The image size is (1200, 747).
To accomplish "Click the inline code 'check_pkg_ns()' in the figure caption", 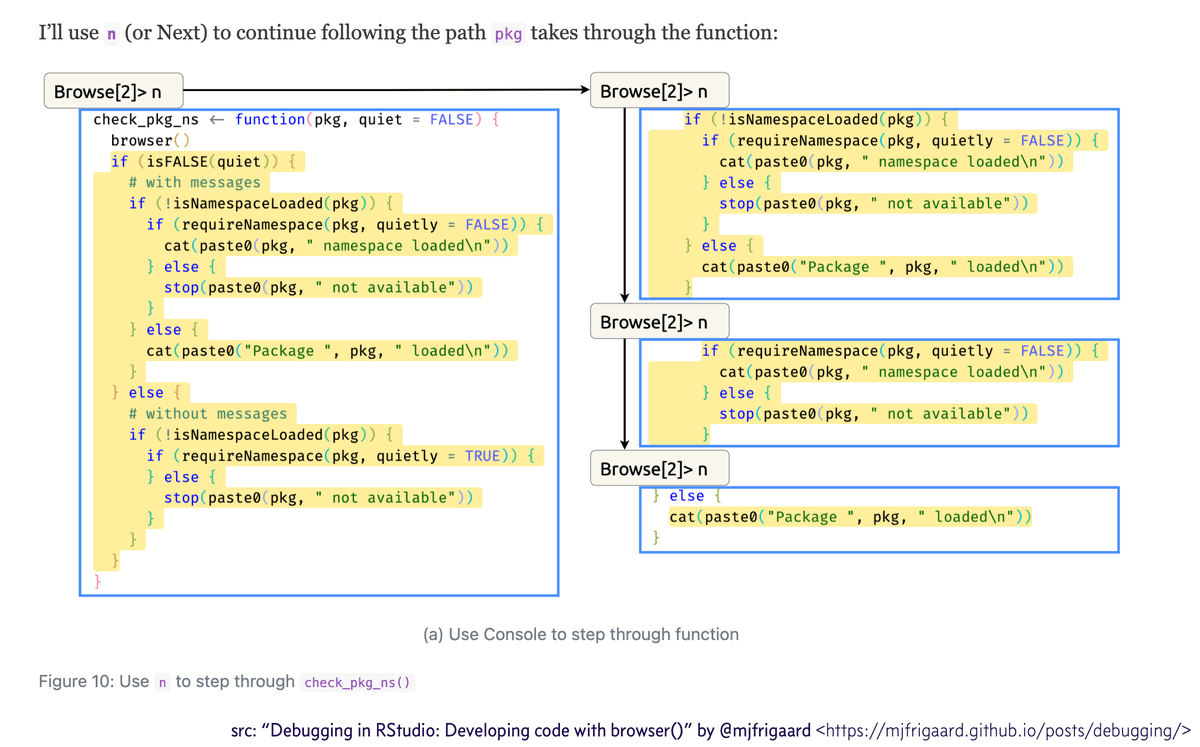I will click(x=357, y=682).
